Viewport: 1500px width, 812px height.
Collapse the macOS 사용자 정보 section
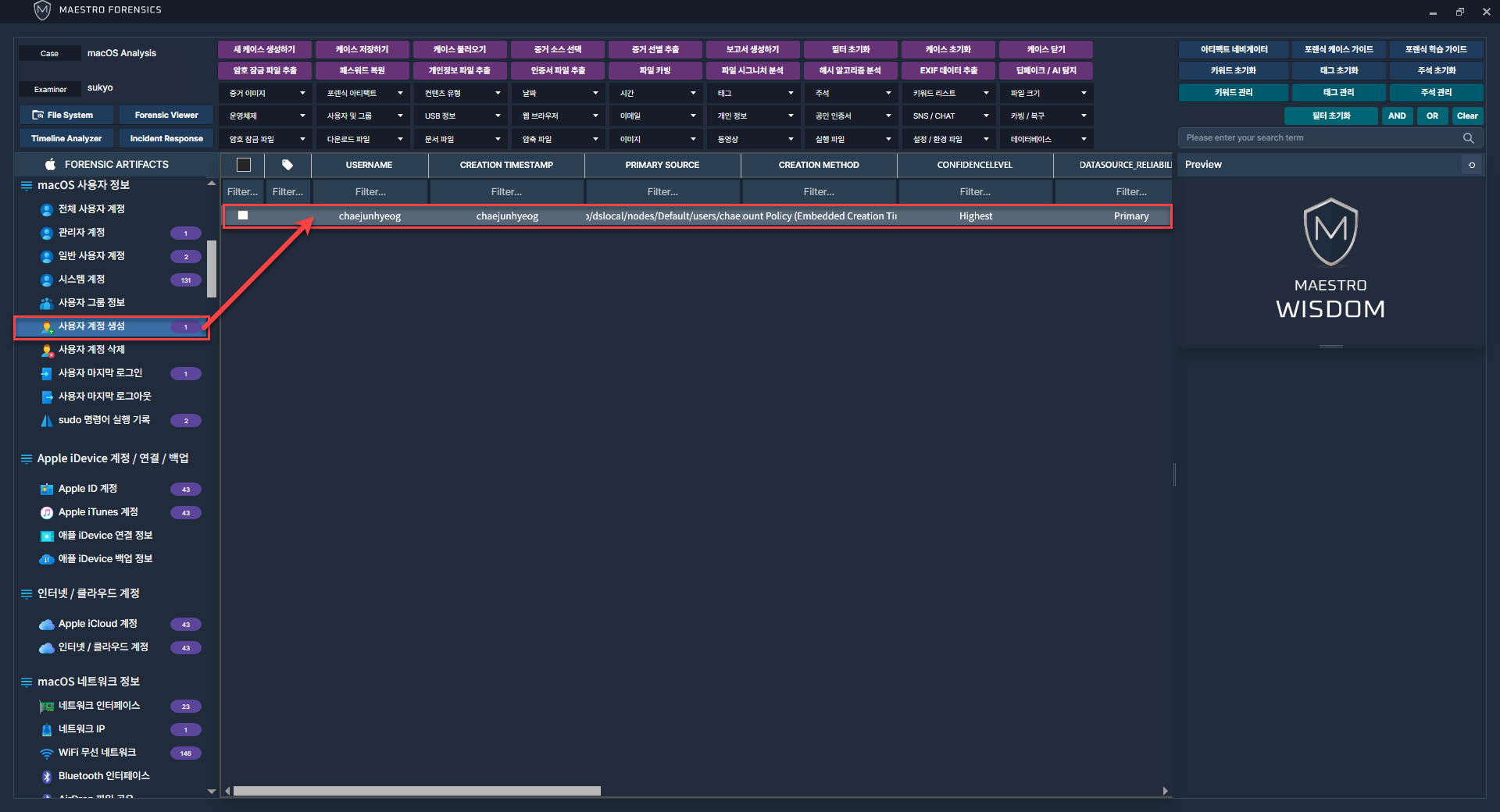[x=27, y=186]
